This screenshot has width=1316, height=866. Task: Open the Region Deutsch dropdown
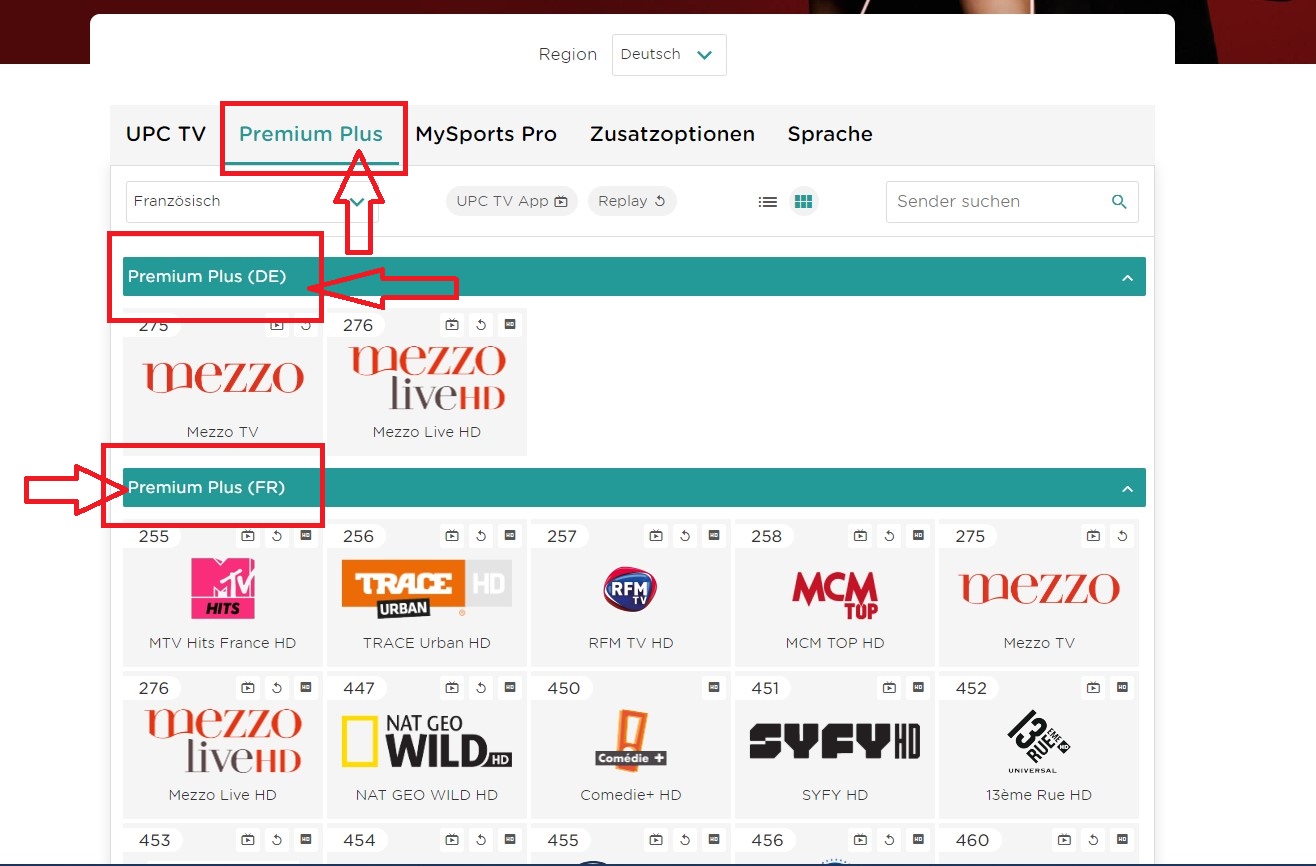(x=668, y=55)
